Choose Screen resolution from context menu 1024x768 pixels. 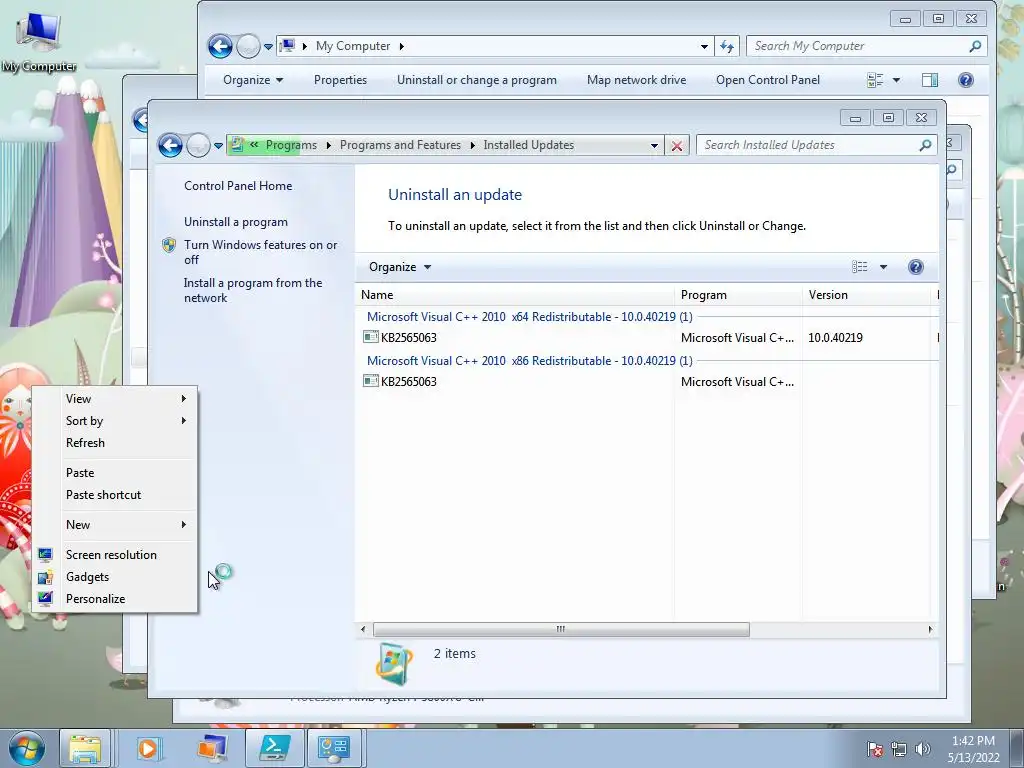[115, 555]
